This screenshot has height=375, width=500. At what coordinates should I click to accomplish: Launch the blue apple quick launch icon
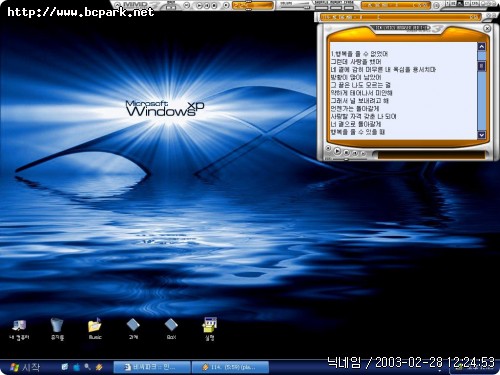[77, 367]
